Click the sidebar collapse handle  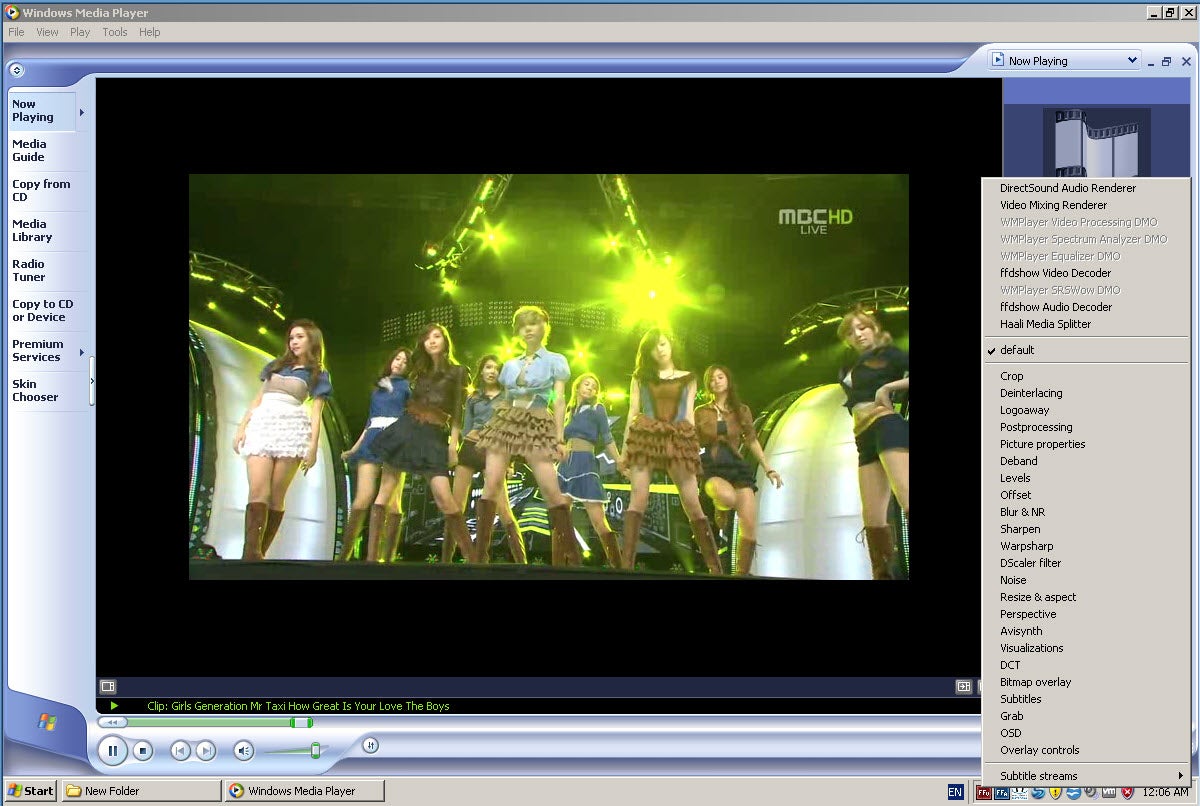coord(92,380)
